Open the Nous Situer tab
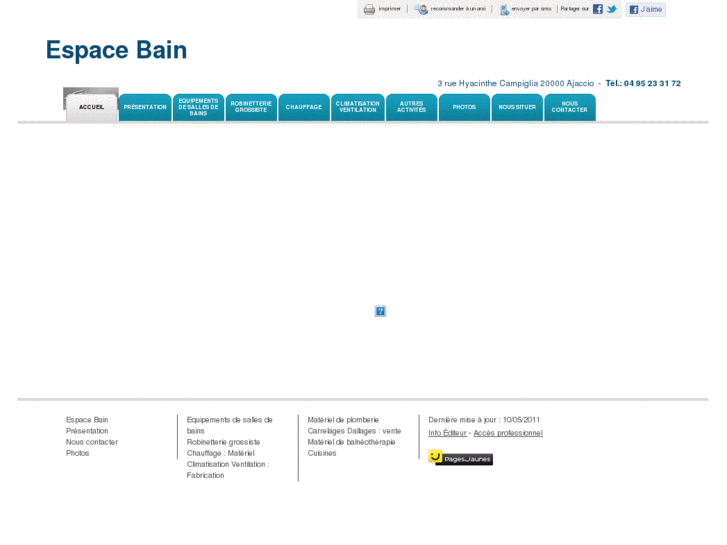The height and width of the screenshot is (545, 727). (x=517, y=107)
